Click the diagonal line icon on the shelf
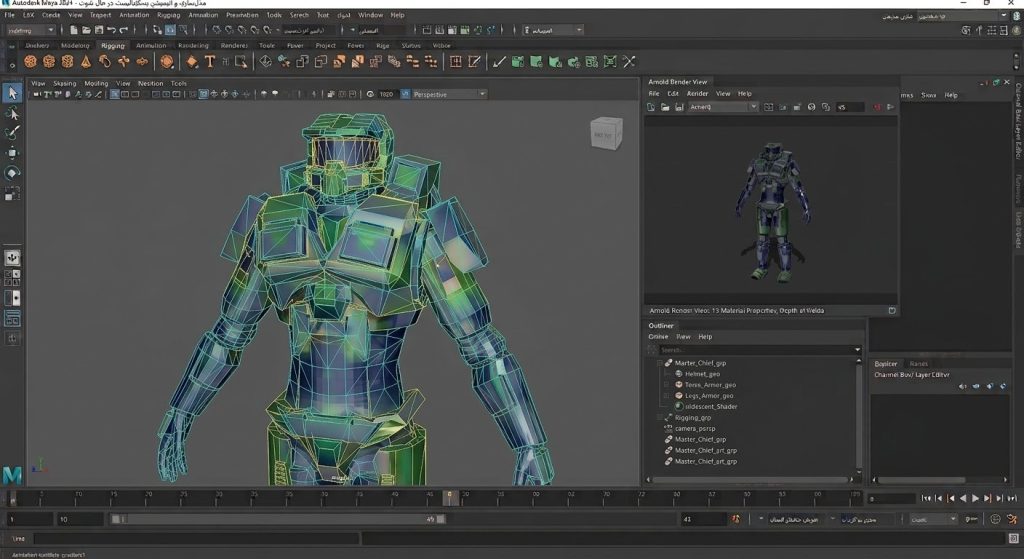This screenshot has height=559, width=1024. [500, 61]
